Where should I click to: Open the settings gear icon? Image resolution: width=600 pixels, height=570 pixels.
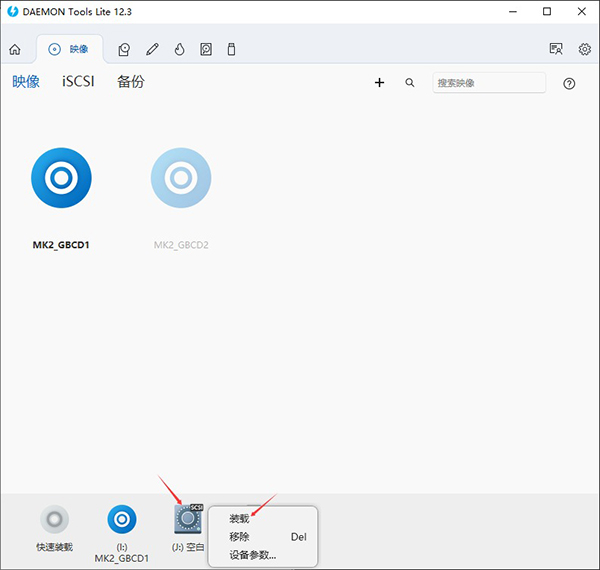pos(584,48)
